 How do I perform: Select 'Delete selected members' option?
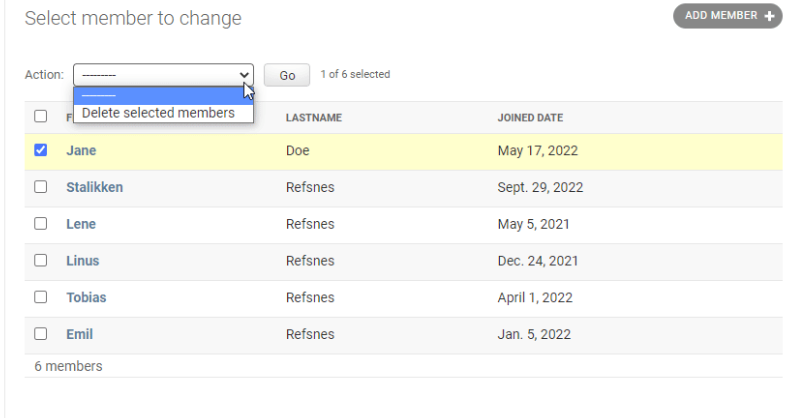coord(164,113)
